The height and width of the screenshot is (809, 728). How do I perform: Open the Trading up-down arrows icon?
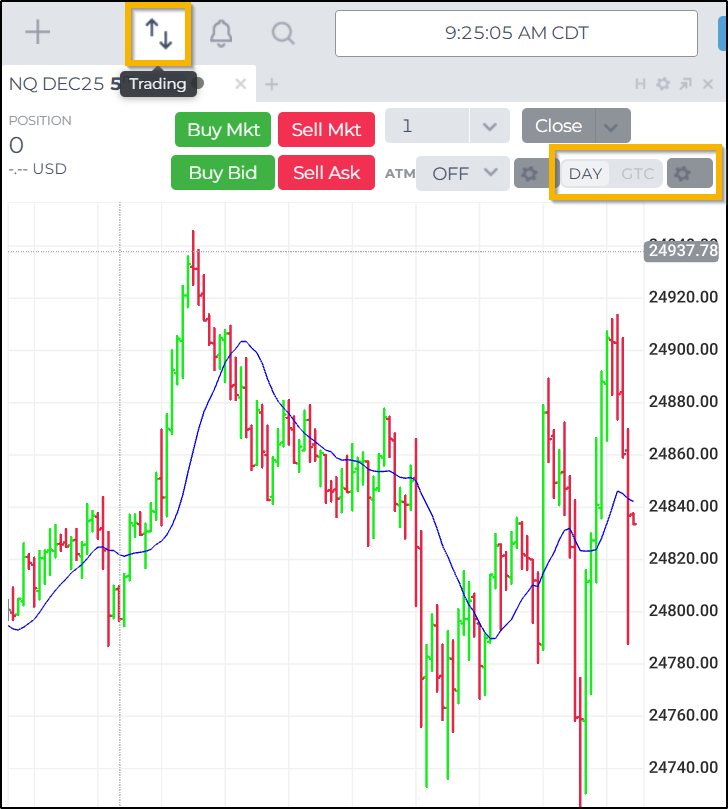[x=158, y=34]
